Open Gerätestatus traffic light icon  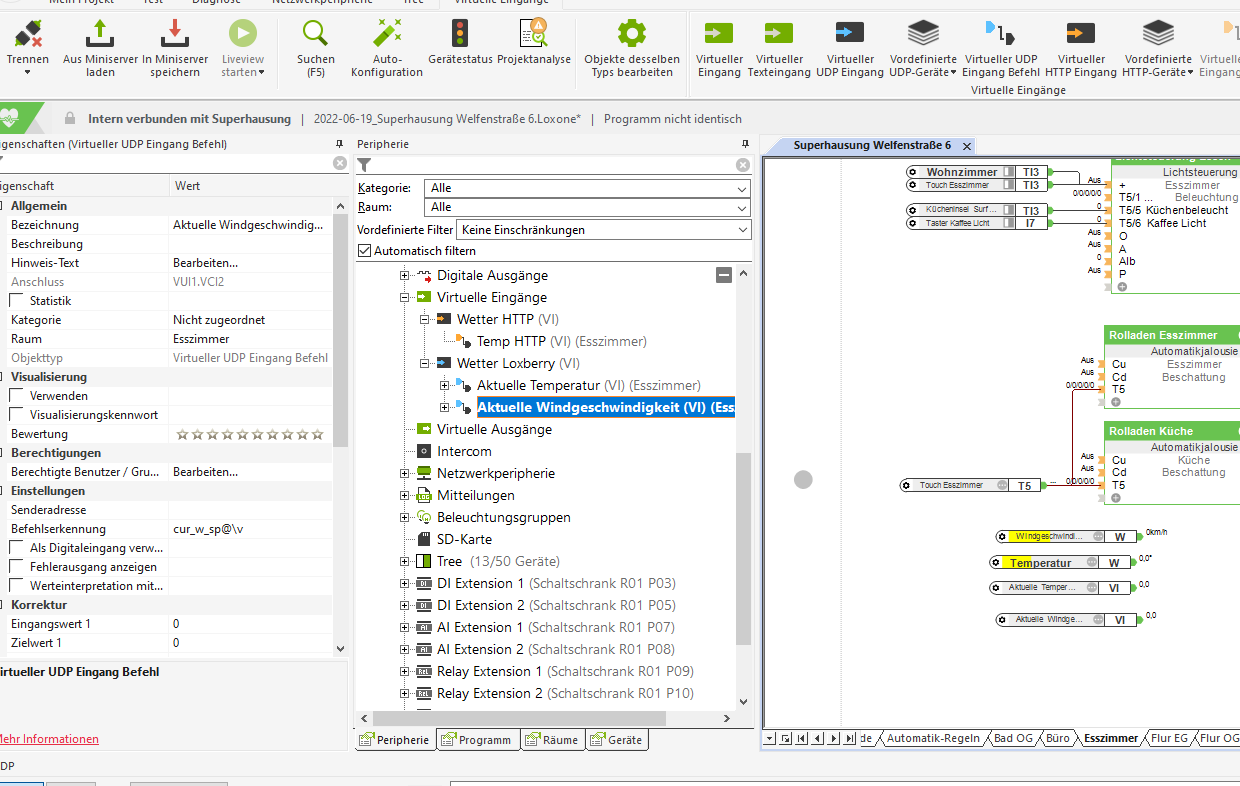tap(460, 35)
